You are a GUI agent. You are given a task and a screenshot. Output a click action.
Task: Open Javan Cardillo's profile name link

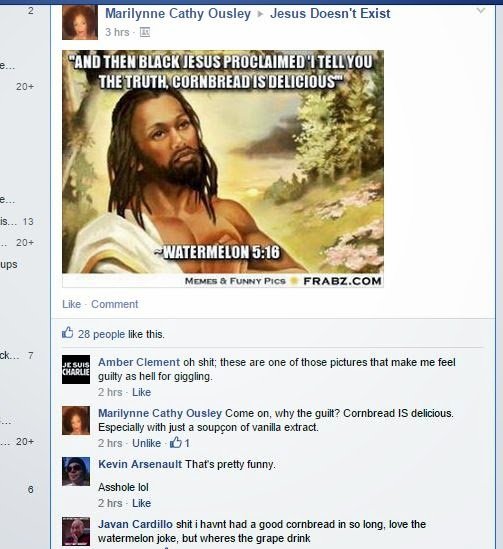(x=135, y=524)
